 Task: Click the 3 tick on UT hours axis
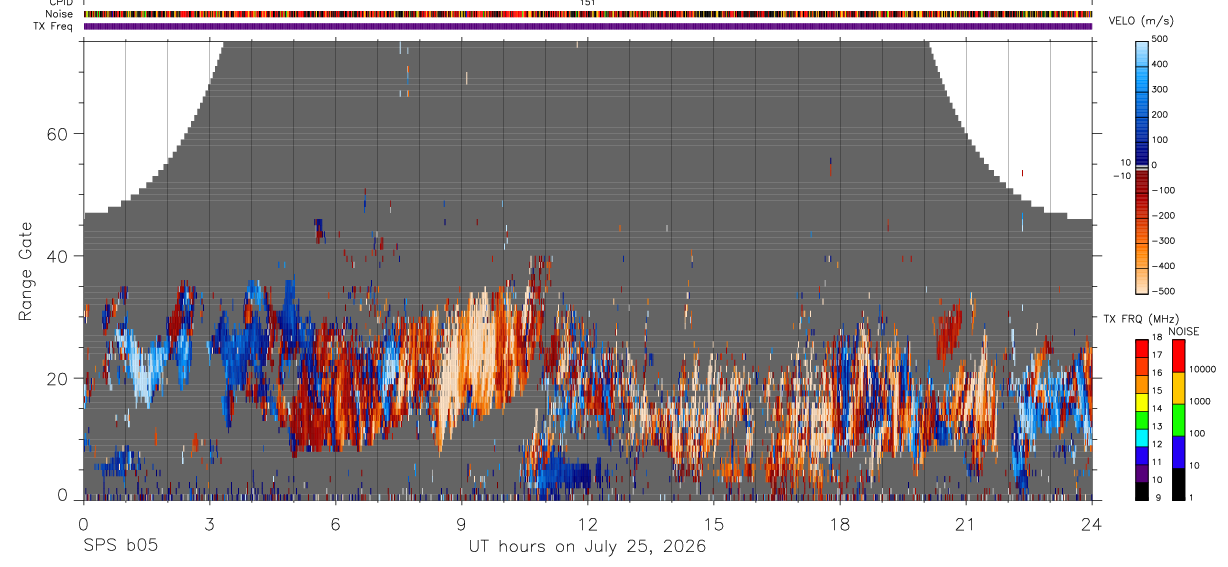[209, 524]
